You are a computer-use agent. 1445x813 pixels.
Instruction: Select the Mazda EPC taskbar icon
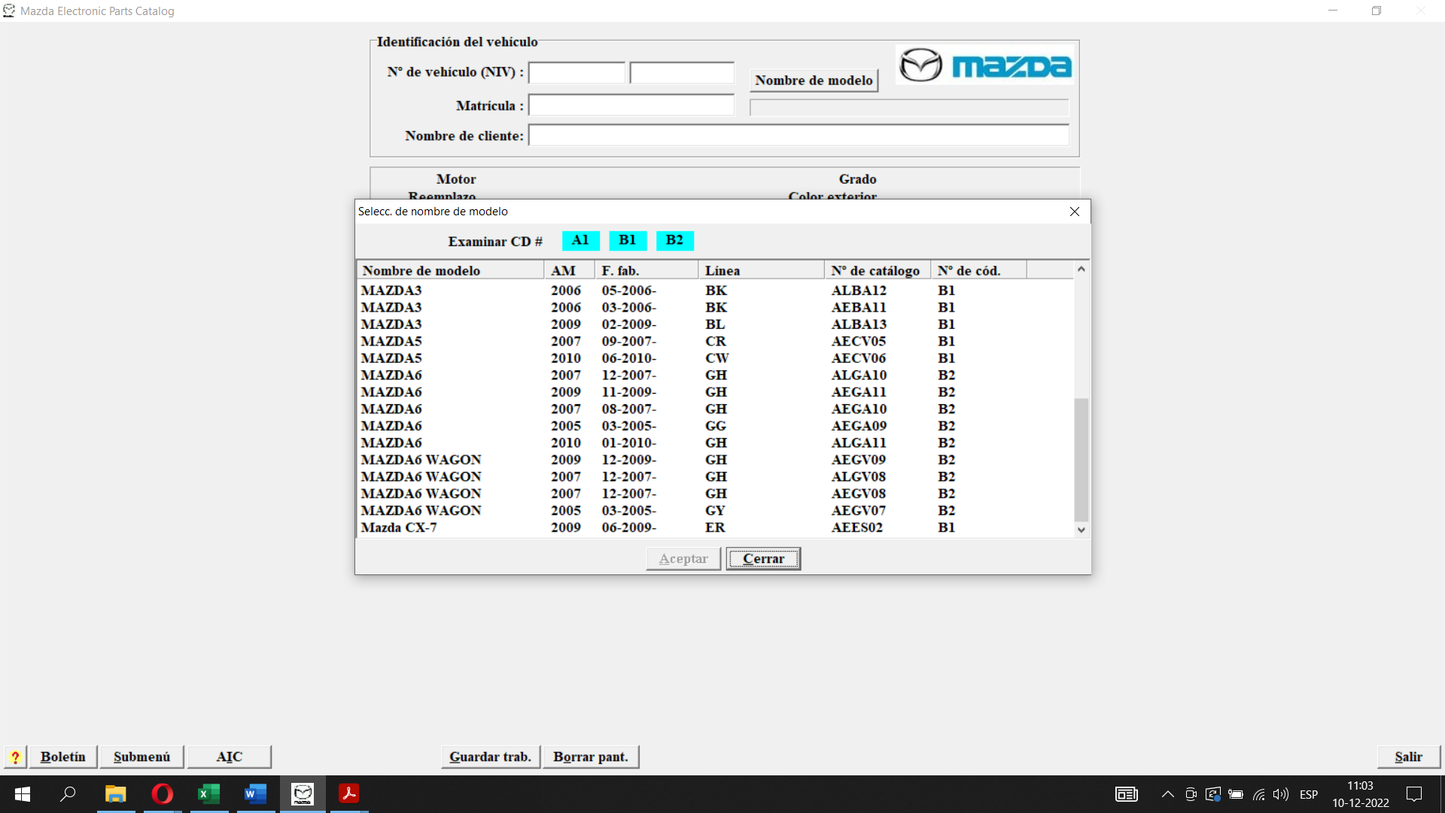pyautogui.click(x=302, y=794)
